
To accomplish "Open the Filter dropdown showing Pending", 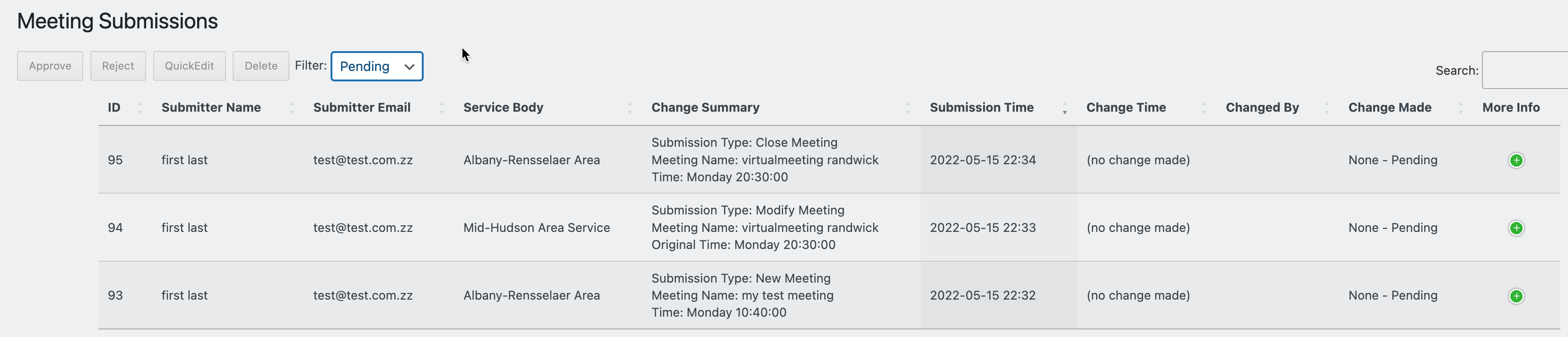I will click(376, 66).
